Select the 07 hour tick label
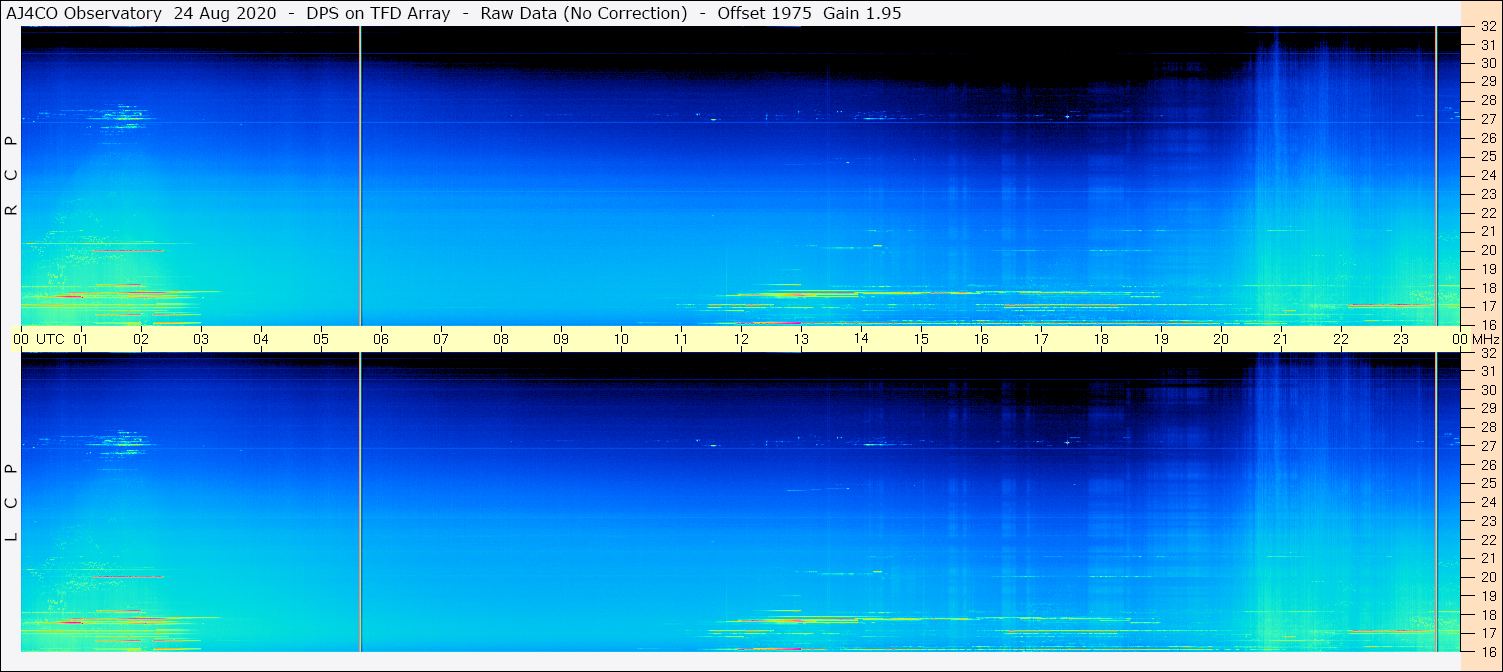 [441, 339]
